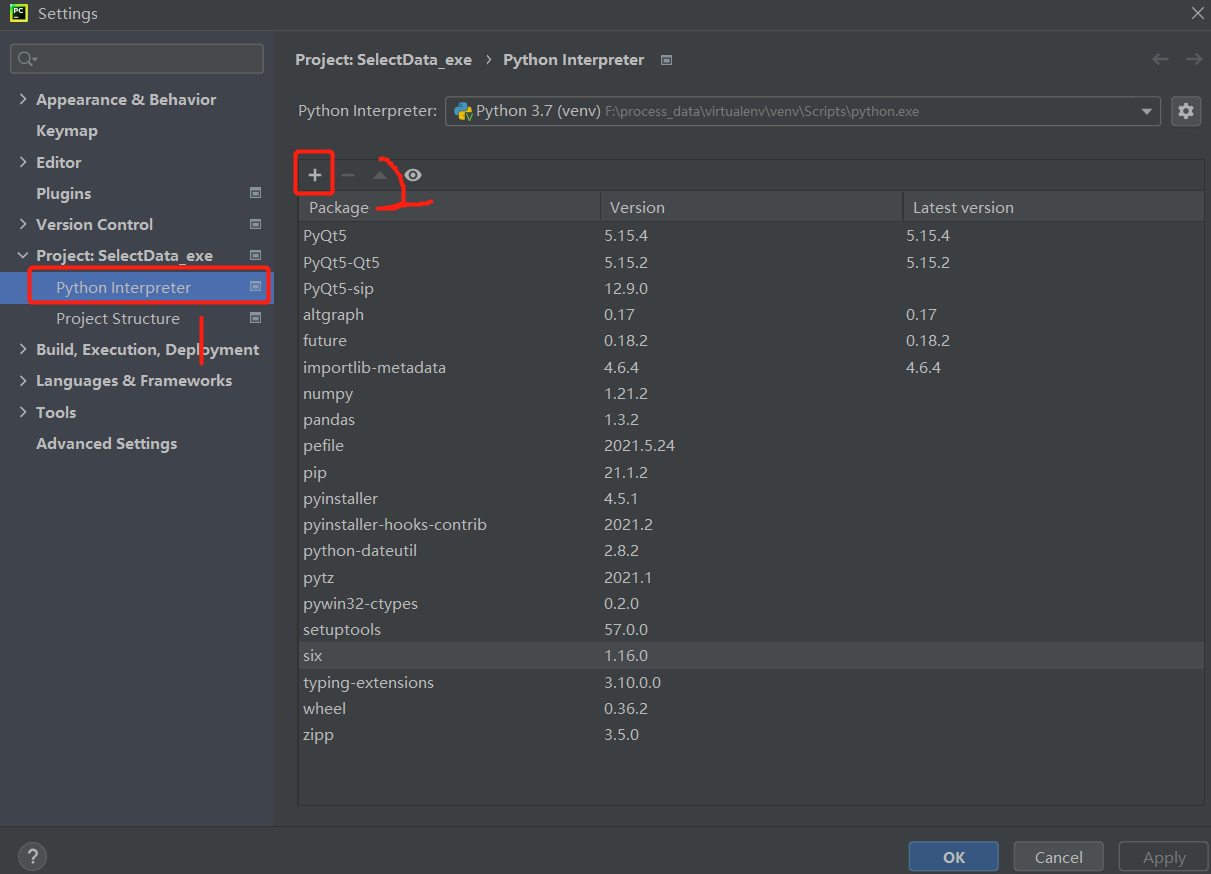Navigate forward with the right arrow
The image size is (1211, 874).
point(1193,59)
